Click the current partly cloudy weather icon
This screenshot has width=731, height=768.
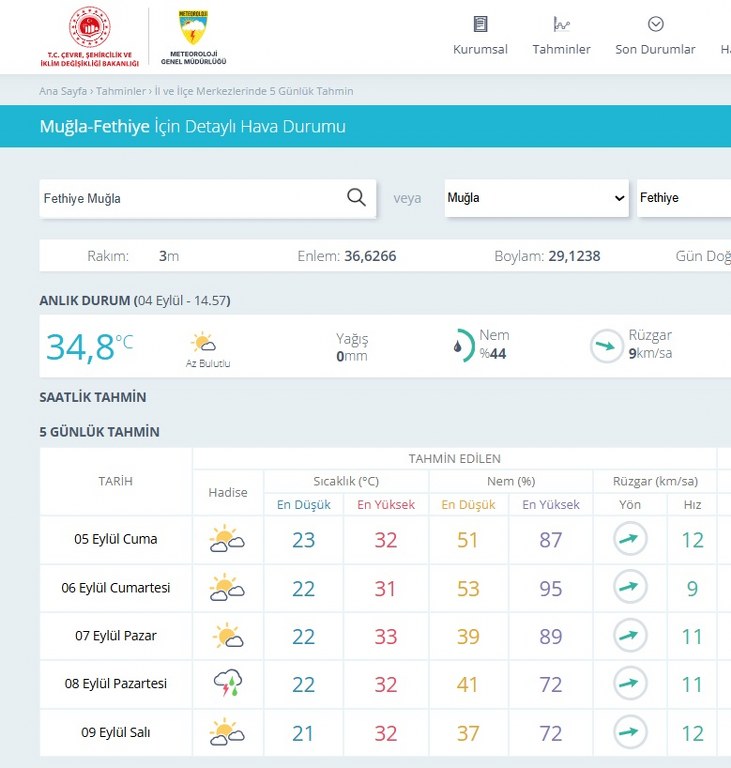[x=205, y=344]
